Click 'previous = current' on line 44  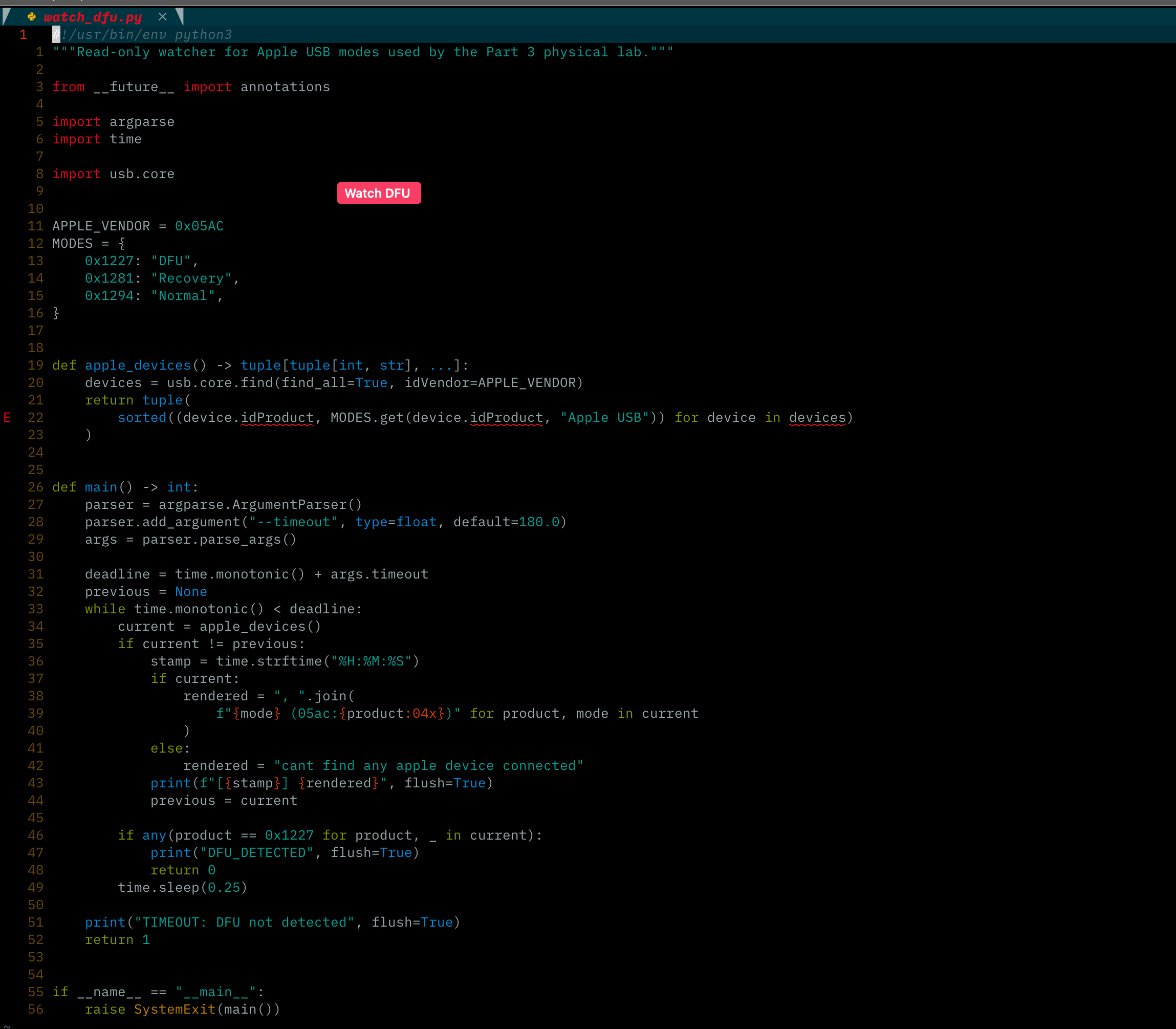[224, 801]
